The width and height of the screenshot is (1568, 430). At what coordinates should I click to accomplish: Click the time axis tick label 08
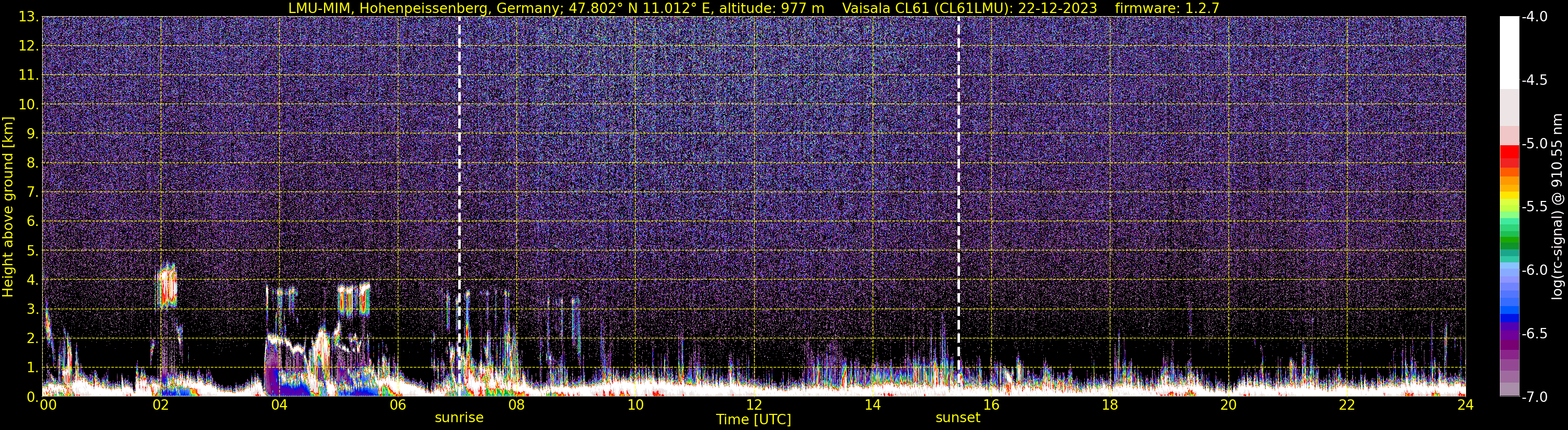coord(516,405)
